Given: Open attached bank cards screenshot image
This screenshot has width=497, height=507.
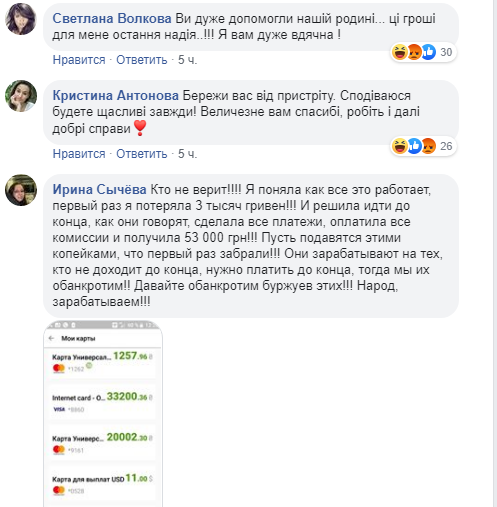Looking at the screenshot, I should point(103,414).
